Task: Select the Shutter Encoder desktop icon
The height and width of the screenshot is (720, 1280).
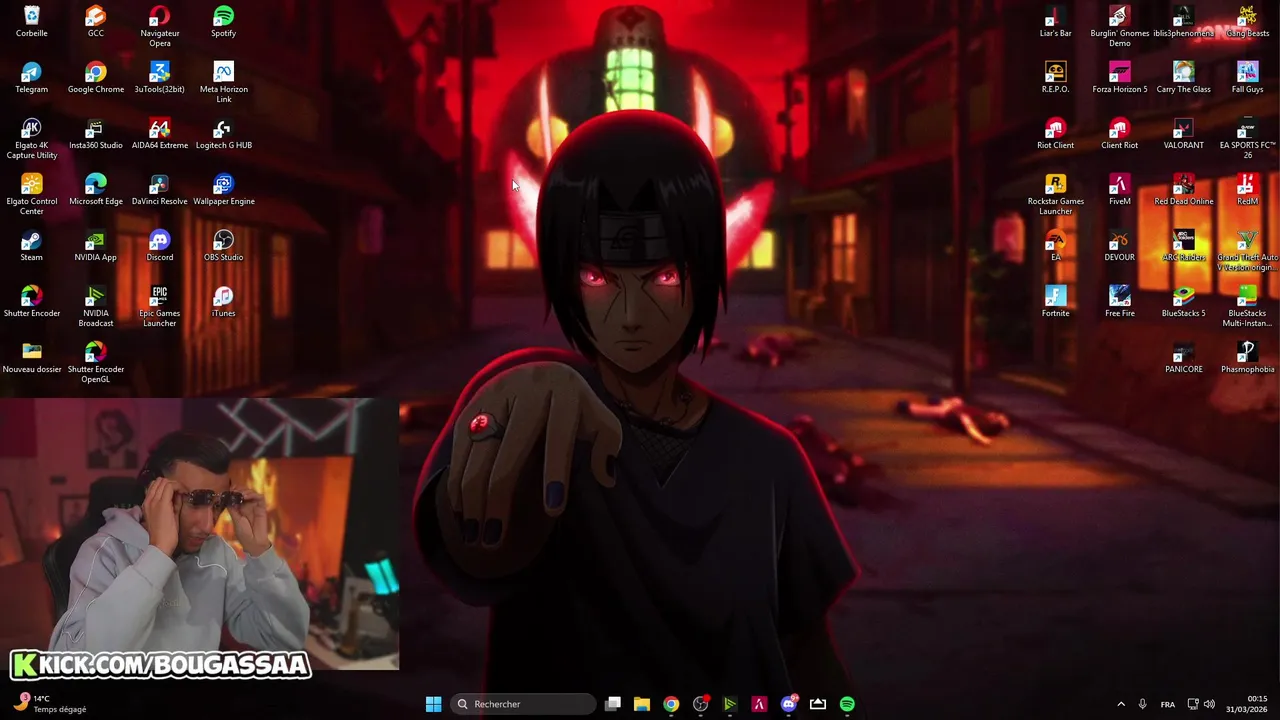Action: (x=32, y=302)
